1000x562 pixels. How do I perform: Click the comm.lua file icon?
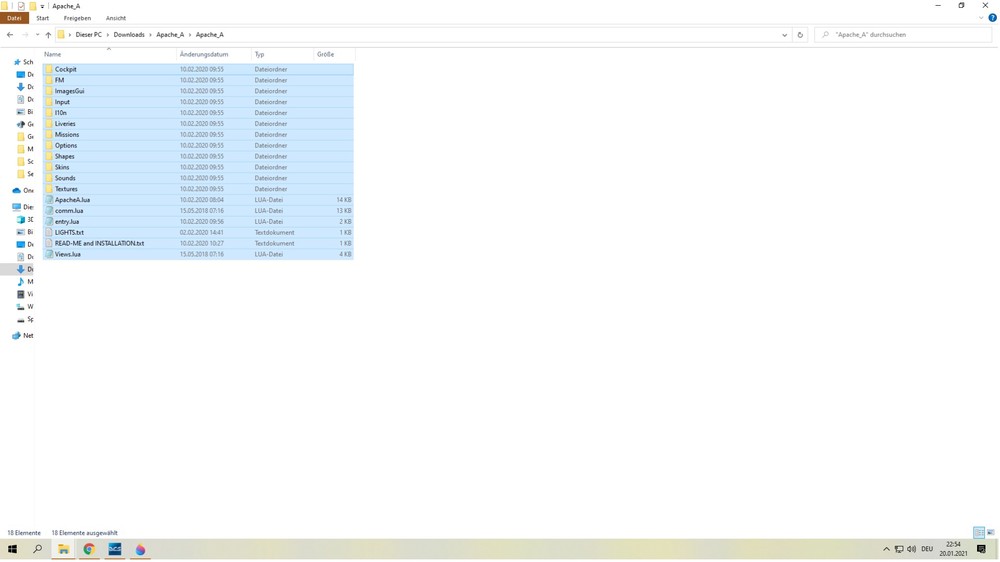[49, 211]
